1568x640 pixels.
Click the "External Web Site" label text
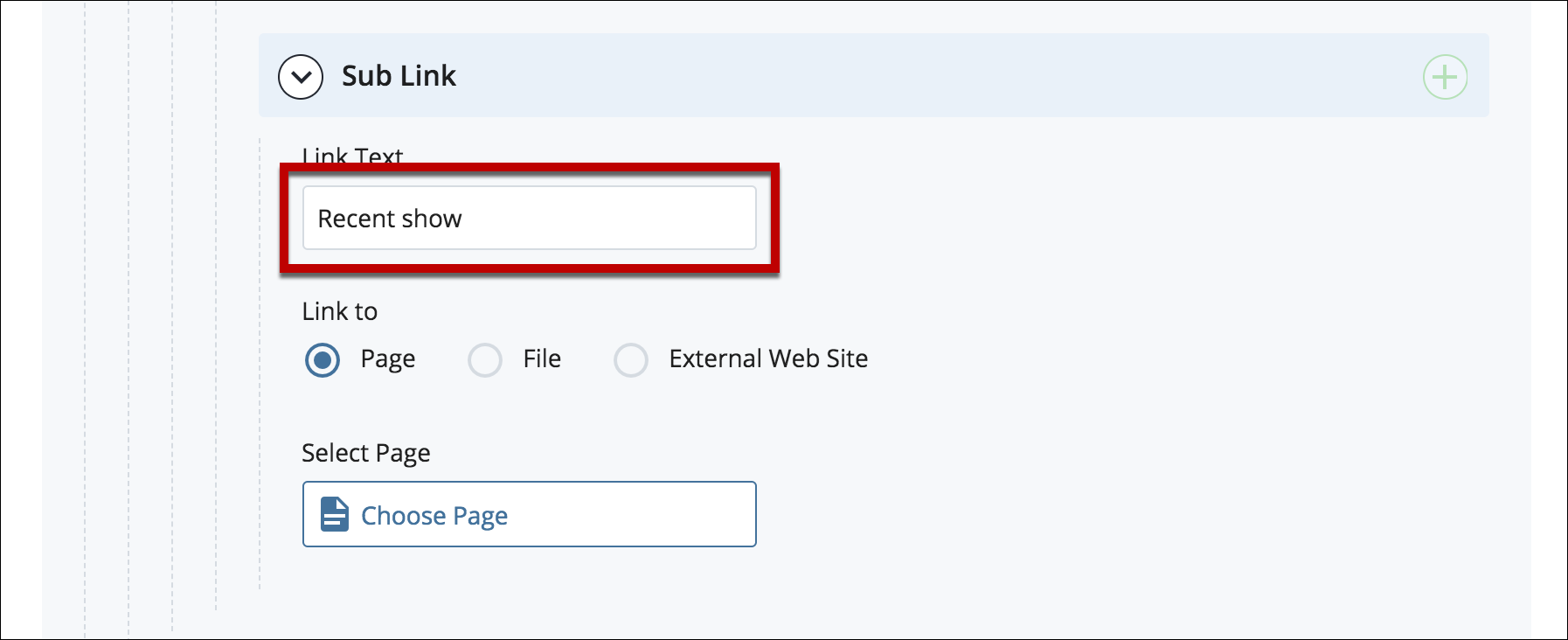coord(768,358)
